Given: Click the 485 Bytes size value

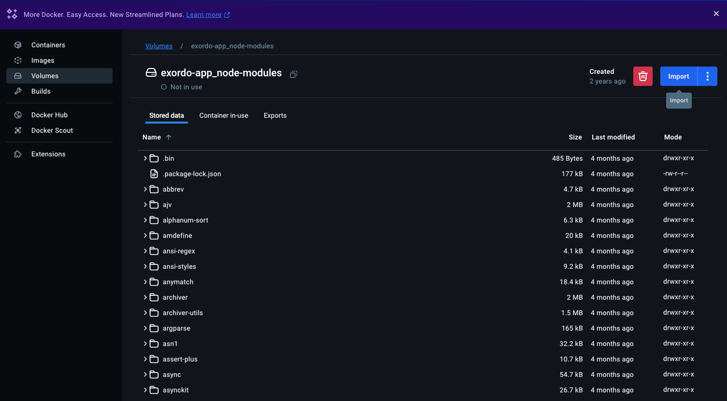Looking at the screenshot, I should pyautogui.click(x=567, y=159).
